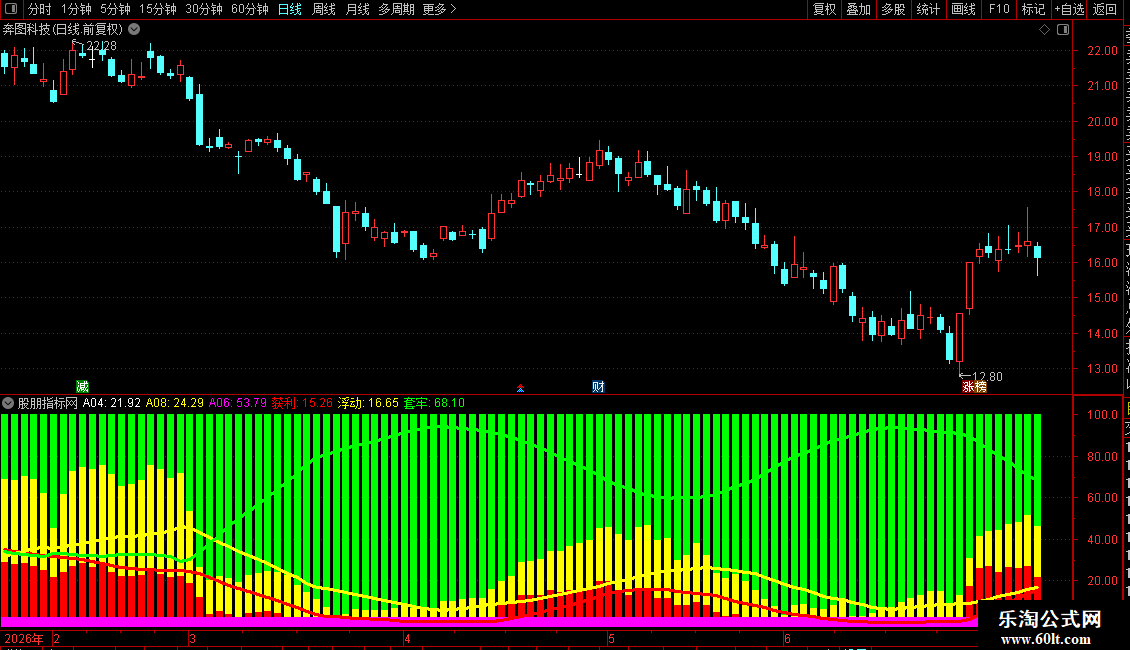Open the F10 company info
Image resolution: width=1130 pixels, height=650 pixels.
(999, 9)
